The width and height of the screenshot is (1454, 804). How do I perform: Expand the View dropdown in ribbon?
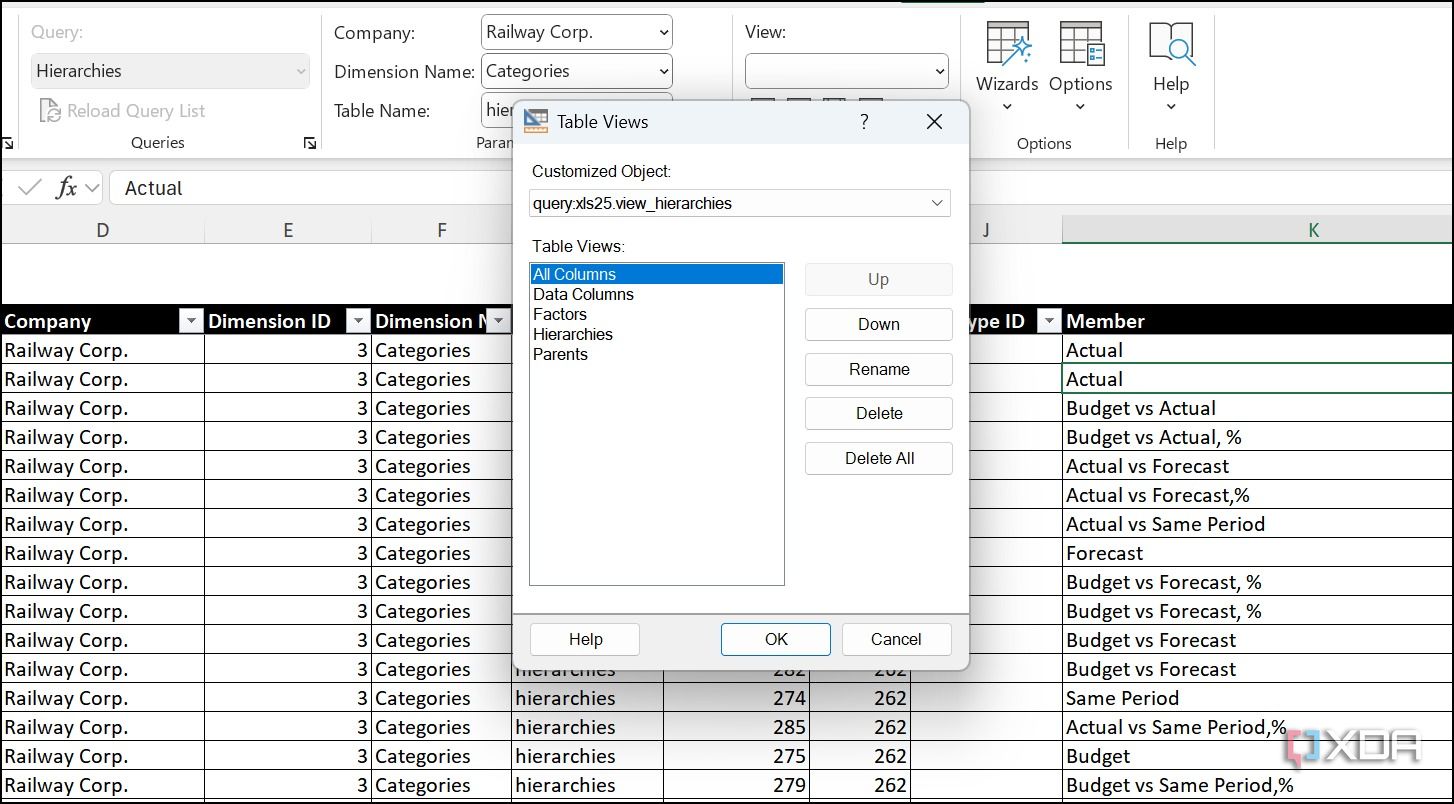click(x=940, y=71)
